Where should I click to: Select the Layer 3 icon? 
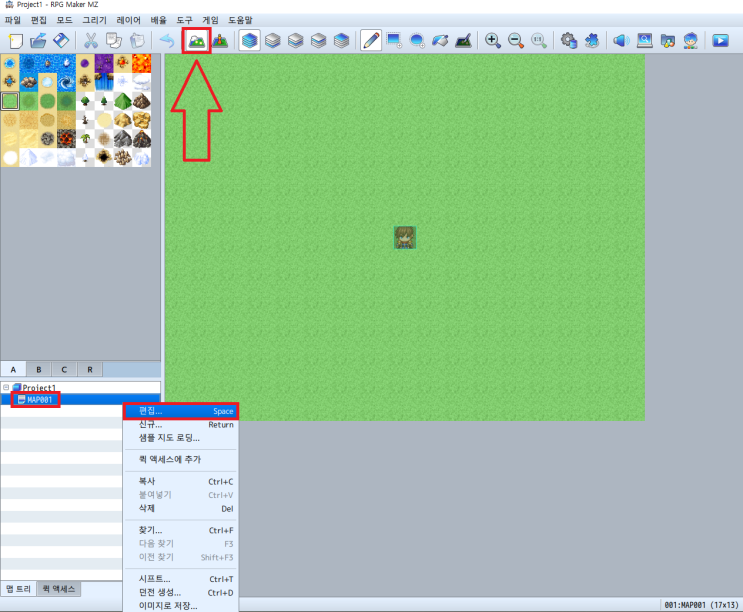click(318, 41)
